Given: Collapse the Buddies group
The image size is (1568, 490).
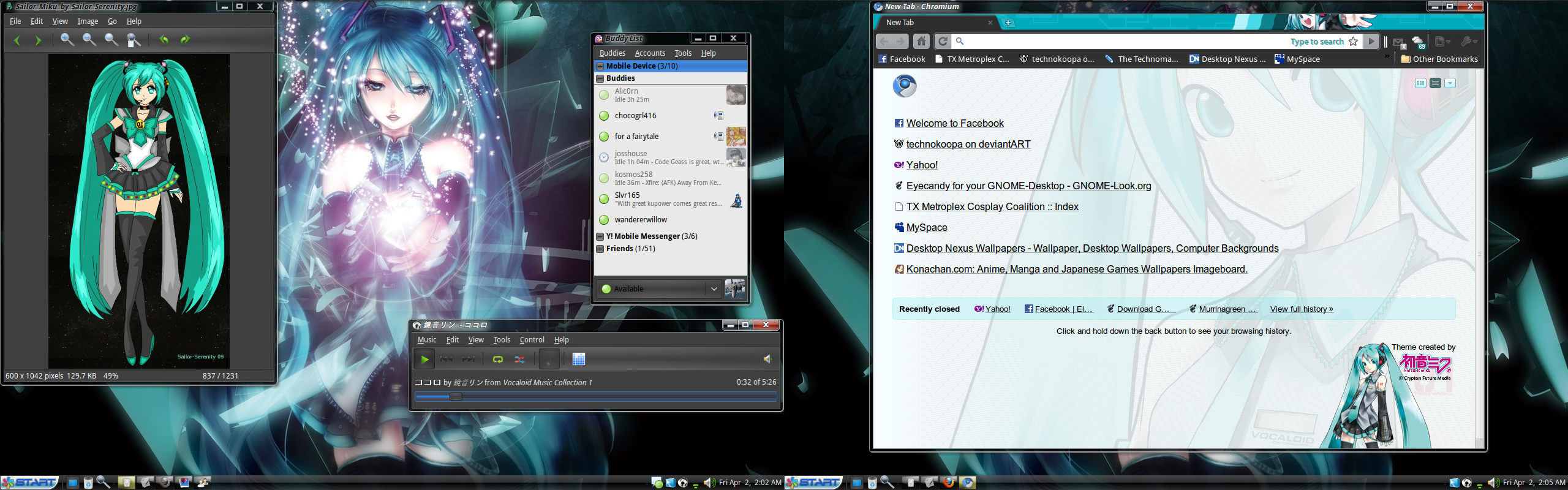Looking at the screenshot, I should [600, 78].
